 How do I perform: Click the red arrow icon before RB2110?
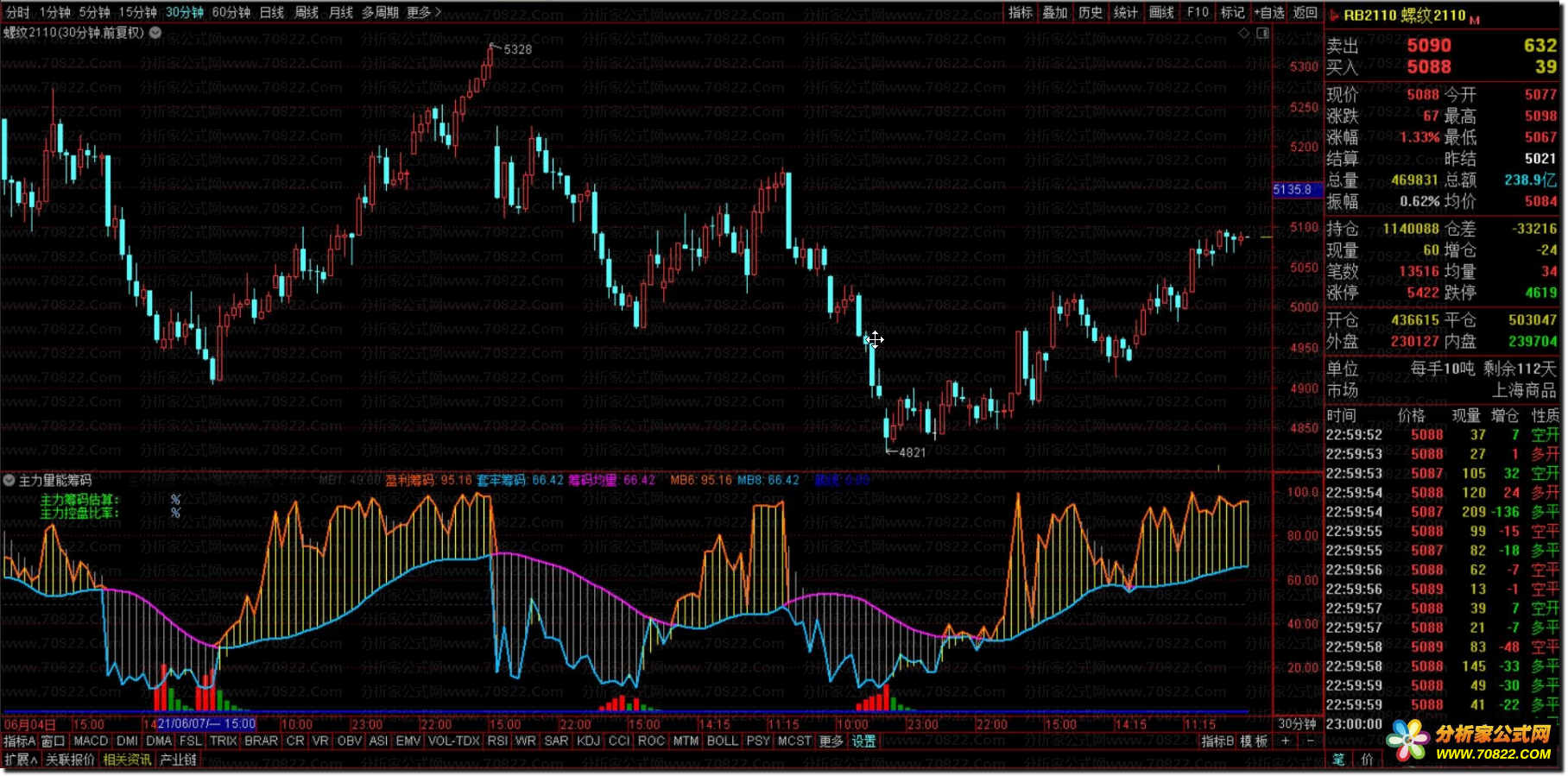coord(1334,15)
